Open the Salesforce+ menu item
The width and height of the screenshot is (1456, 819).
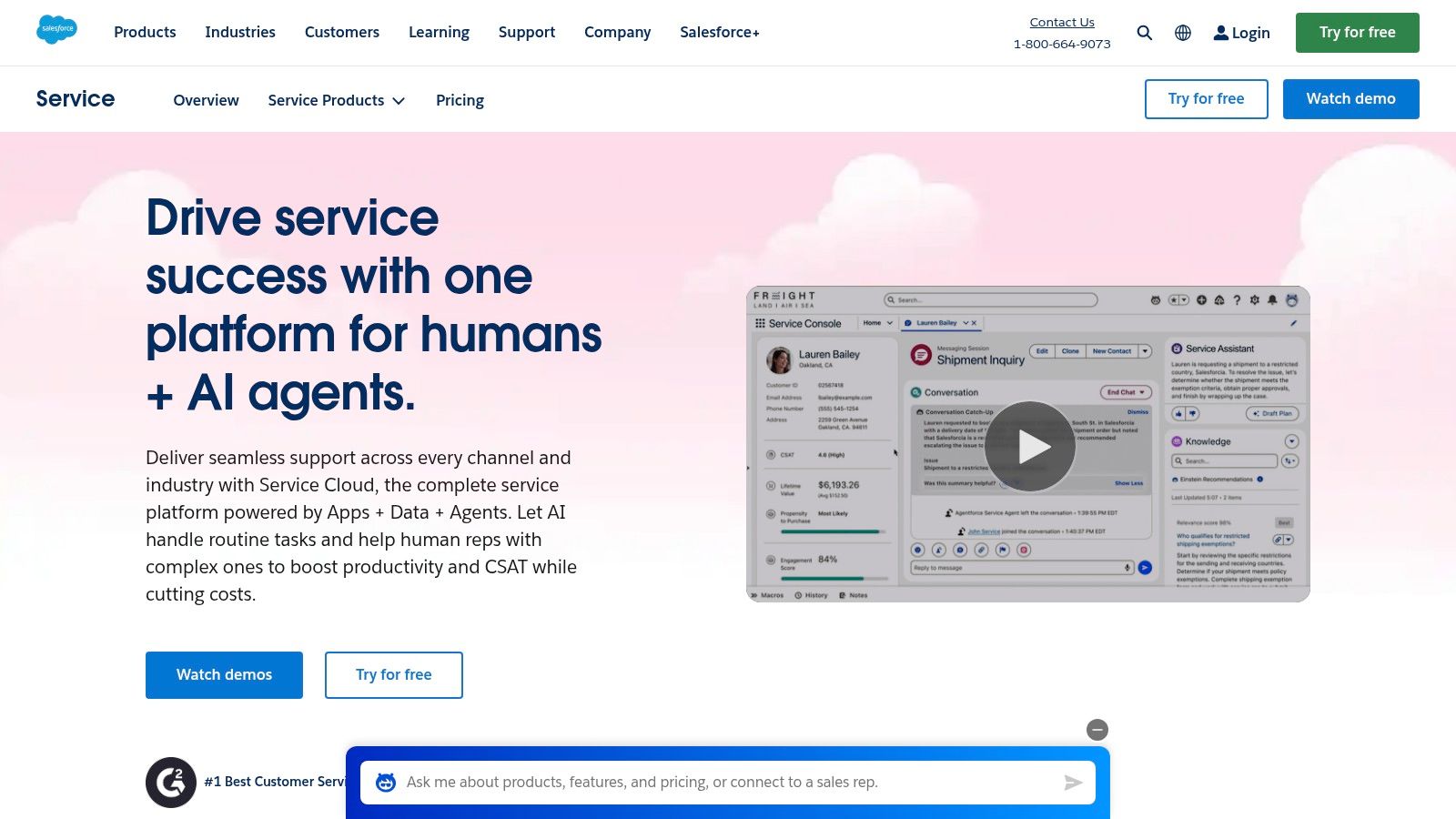tap(720, 32)
